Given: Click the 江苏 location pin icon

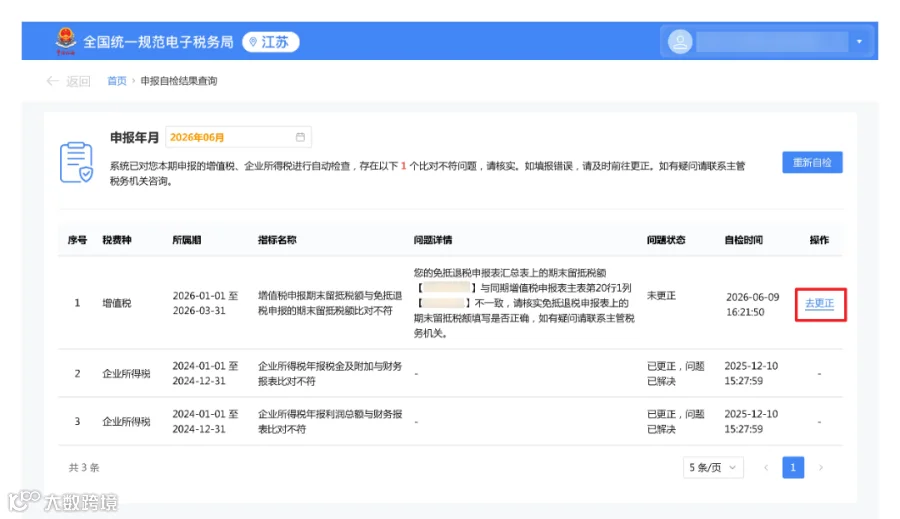Looking at the screenshot, I should [x=253, y=42].
